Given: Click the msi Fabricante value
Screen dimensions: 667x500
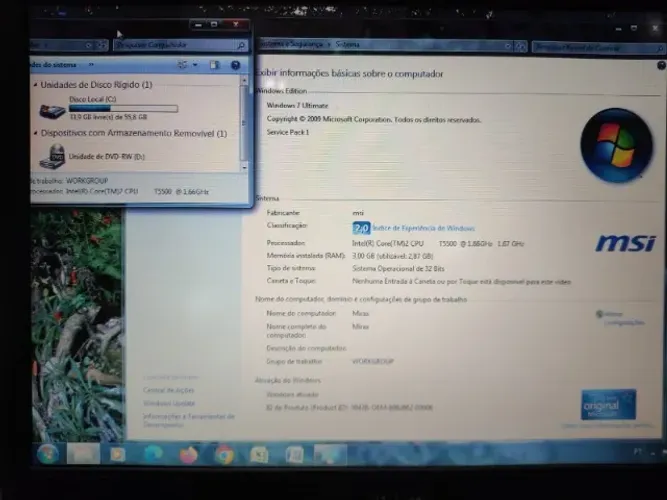Looking at the screenshot, I should [x=358, y=213].
